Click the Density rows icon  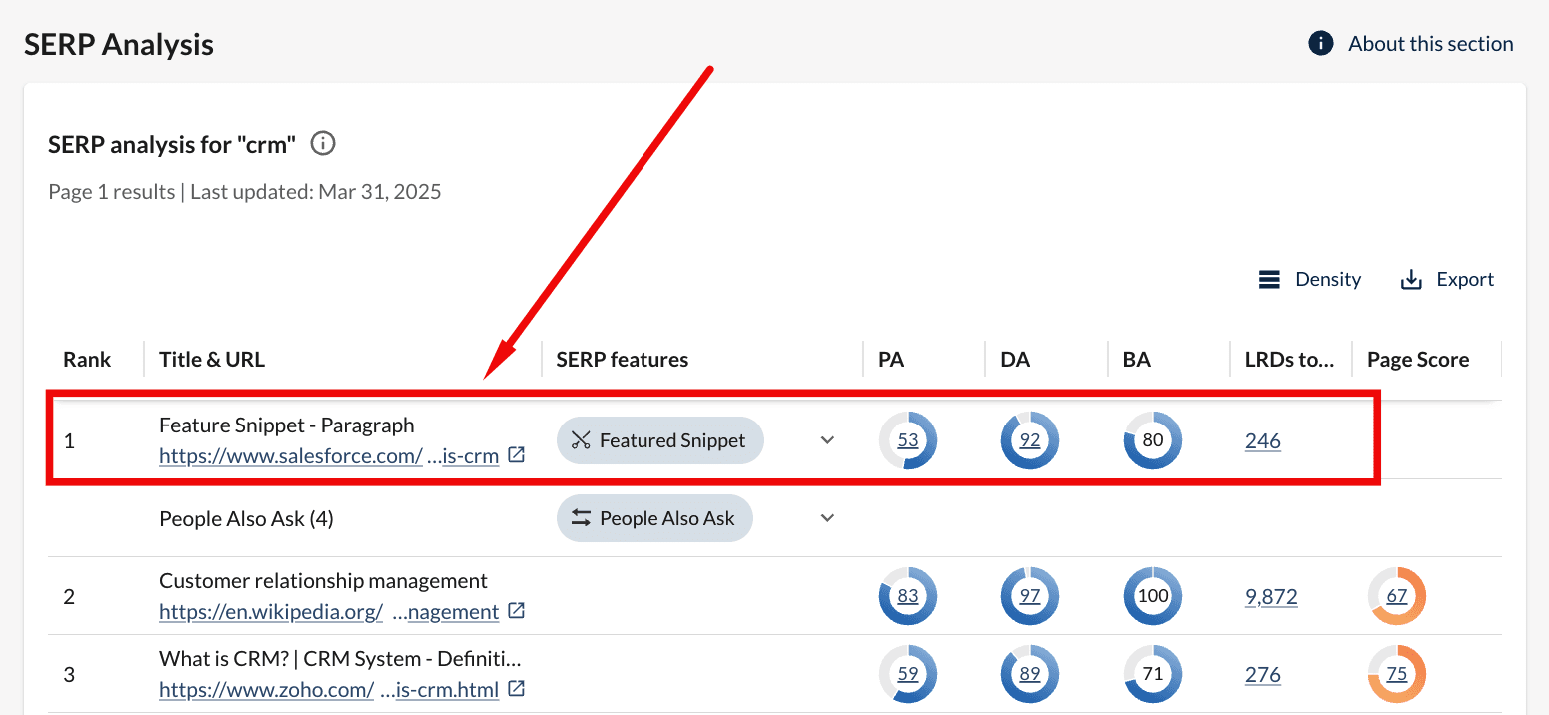click(1269, 280)
